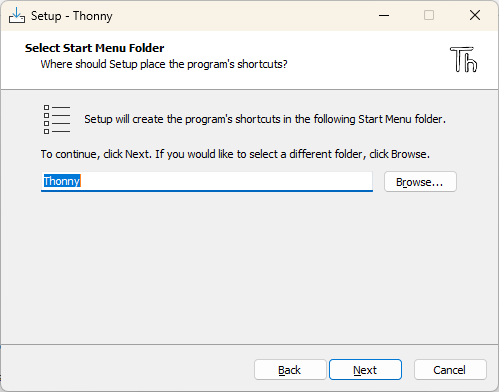Viewport: 499px width, 392px height.
Task: Close the Setup - Thonny window
Action: point(475,15)
